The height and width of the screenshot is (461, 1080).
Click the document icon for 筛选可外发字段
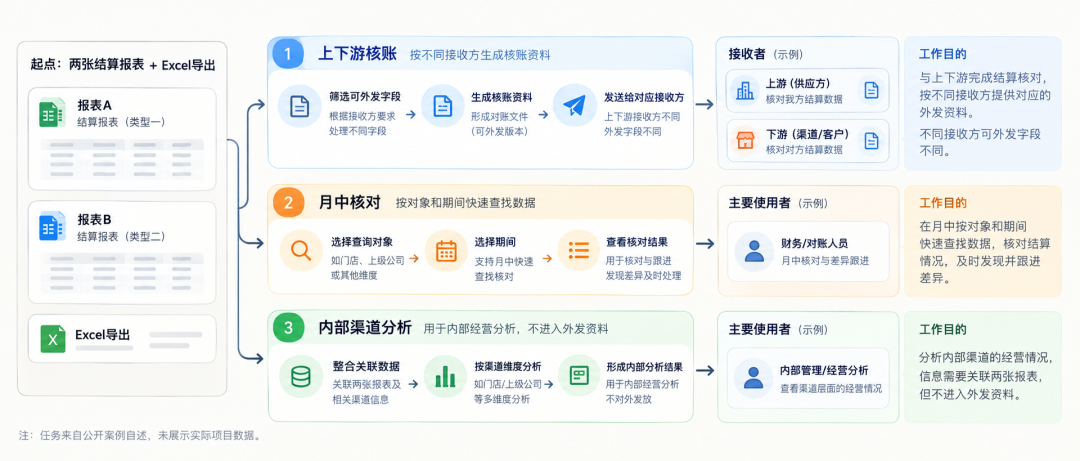(x=300, y=105)
